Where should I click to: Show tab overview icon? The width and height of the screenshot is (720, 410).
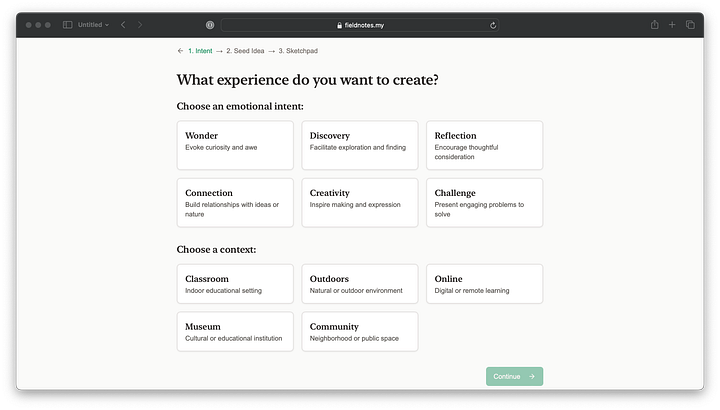point(690,25)
